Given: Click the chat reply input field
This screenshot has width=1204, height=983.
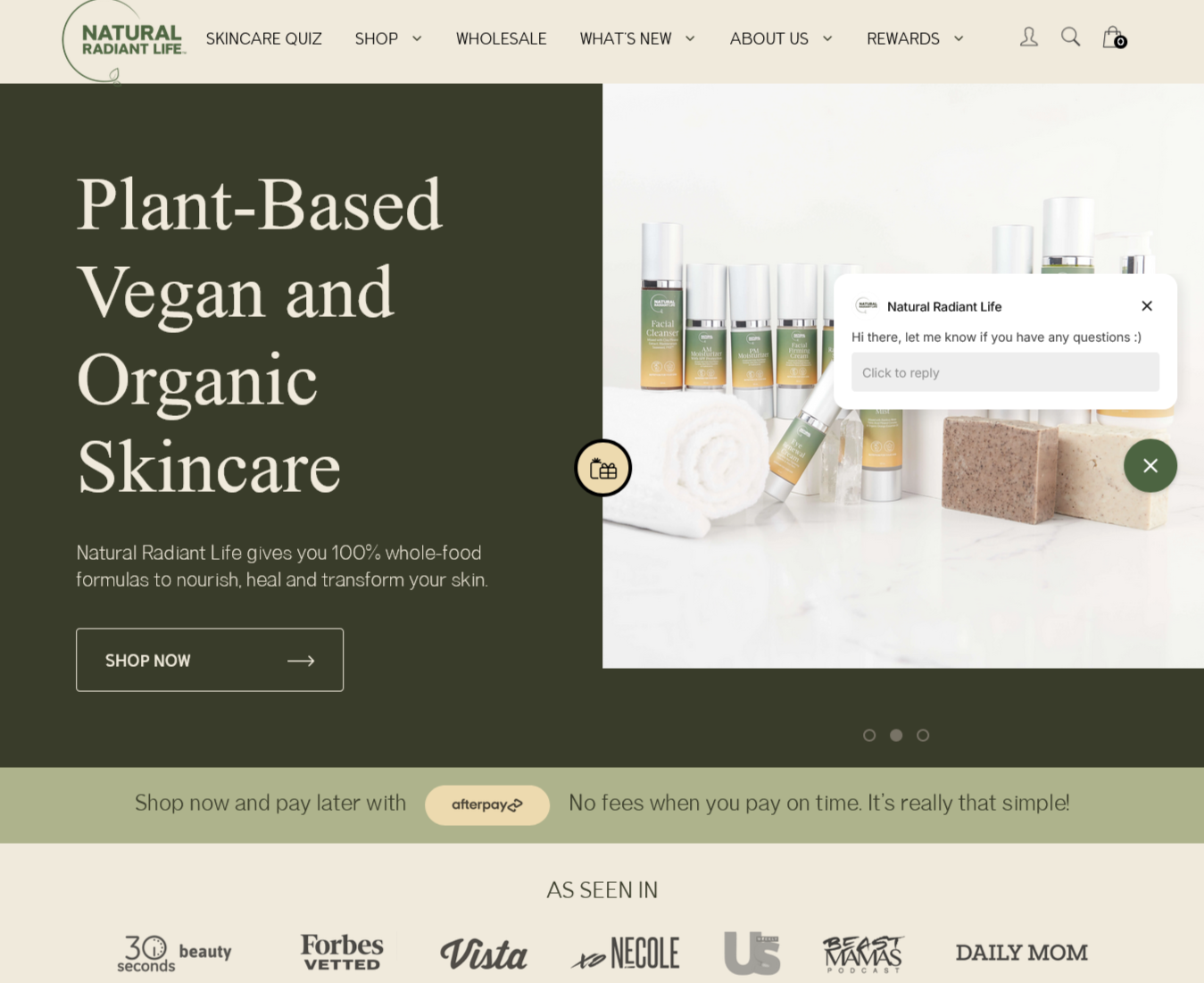Looking at the screenshot, I should [x=1005, y=372].
